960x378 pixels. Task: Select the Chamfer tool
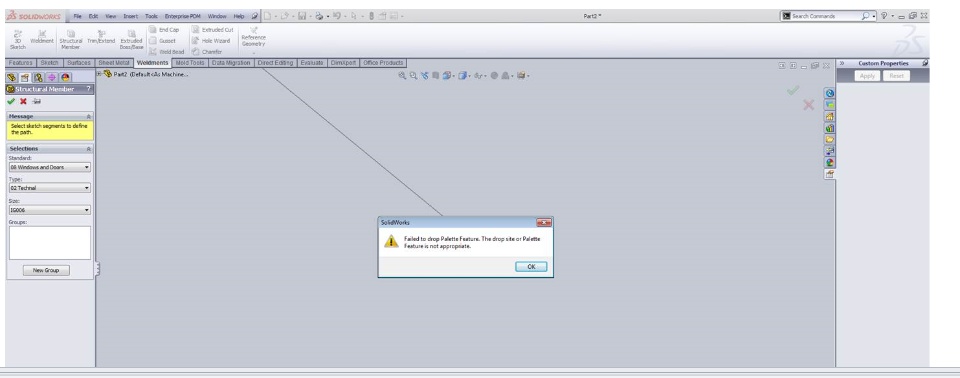207,52
